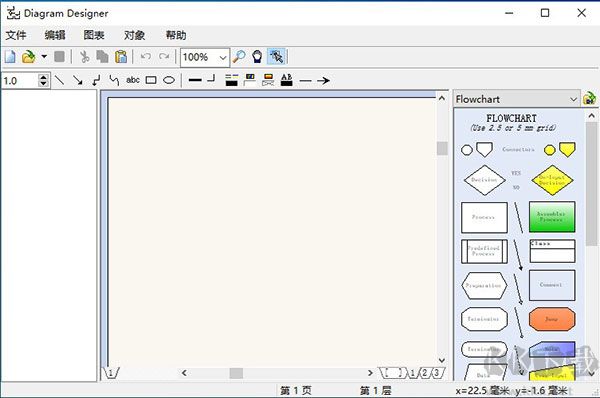Click the gradient fill color icon
This screenshot has width=600, height=398.
click(268, 80)
